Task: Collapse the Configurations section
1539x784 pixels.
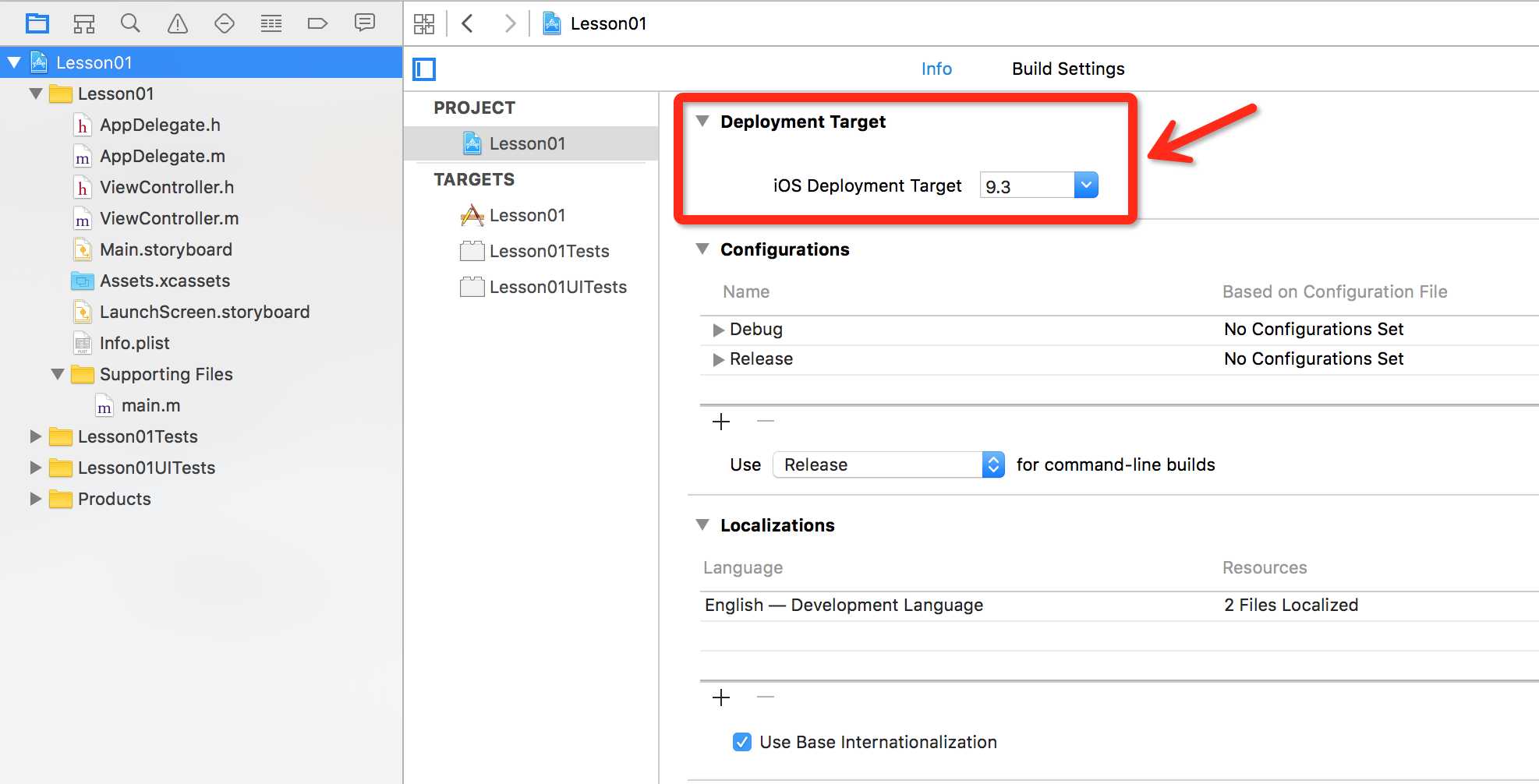Action: [x=702, y=249]
